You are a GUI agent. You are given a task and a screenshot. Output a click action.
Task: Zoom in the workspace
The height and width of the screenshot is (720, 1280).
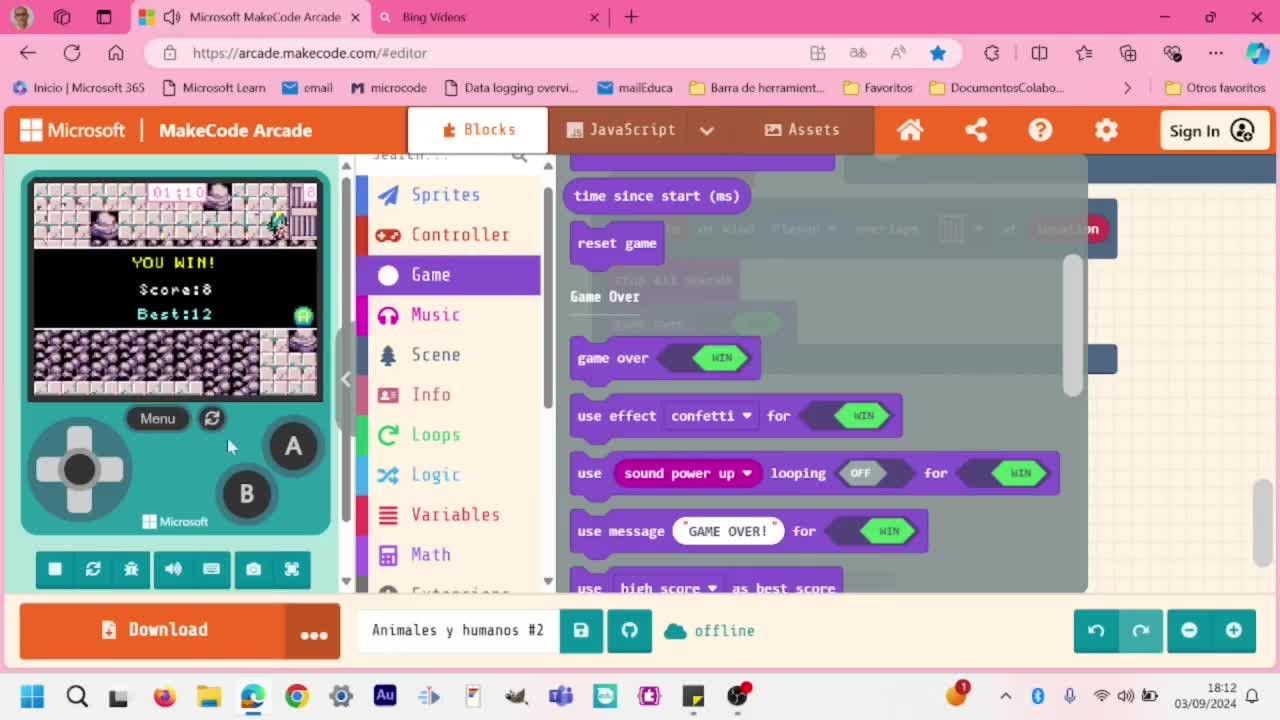click(1234, 631)
